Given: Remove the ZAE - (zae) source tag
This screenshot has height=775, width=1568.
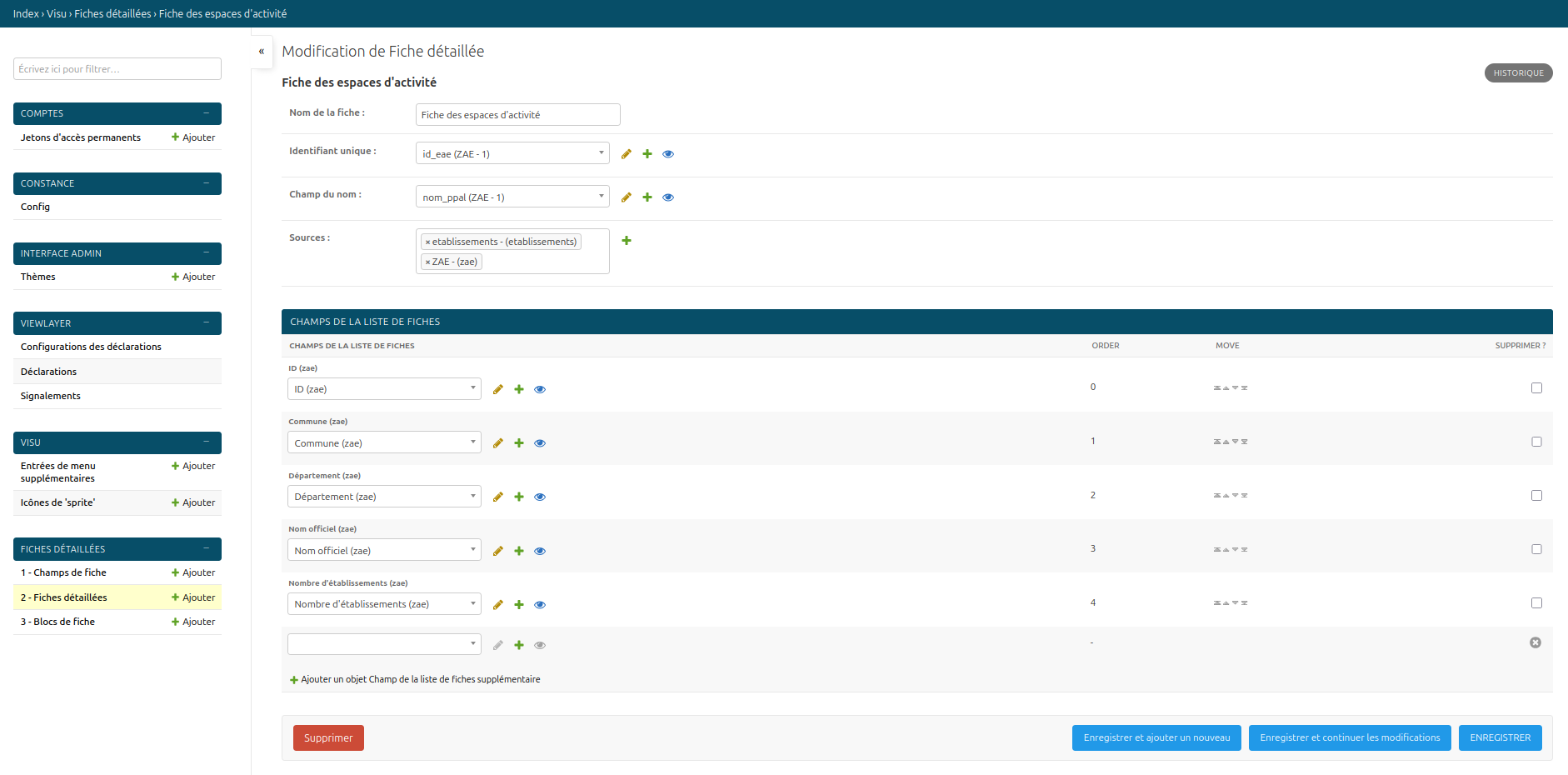Looking at the screenshot, I should pyautogui.click(x=427, y=262).
